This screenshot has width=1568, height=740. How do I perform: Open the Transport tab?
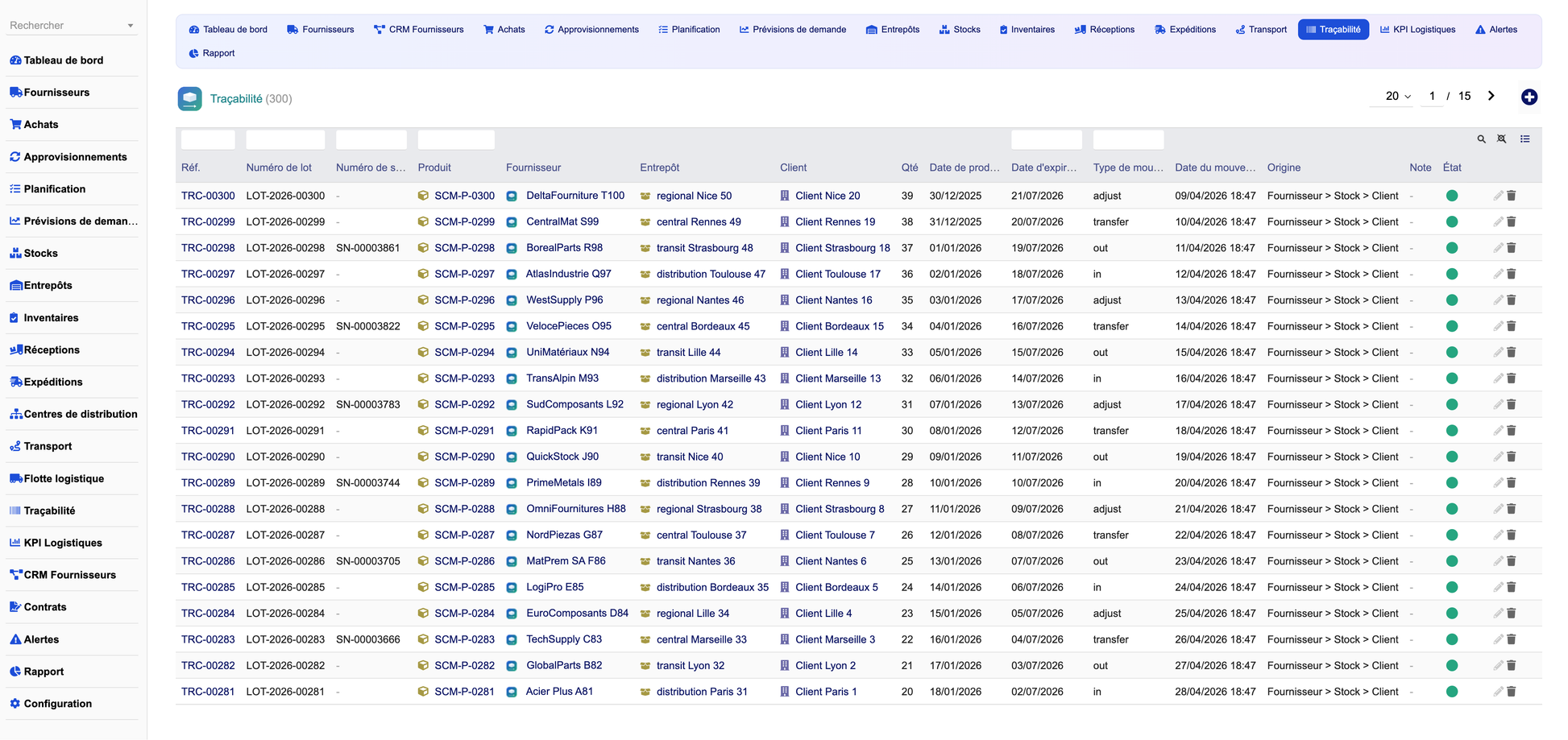click(1261, 29)
